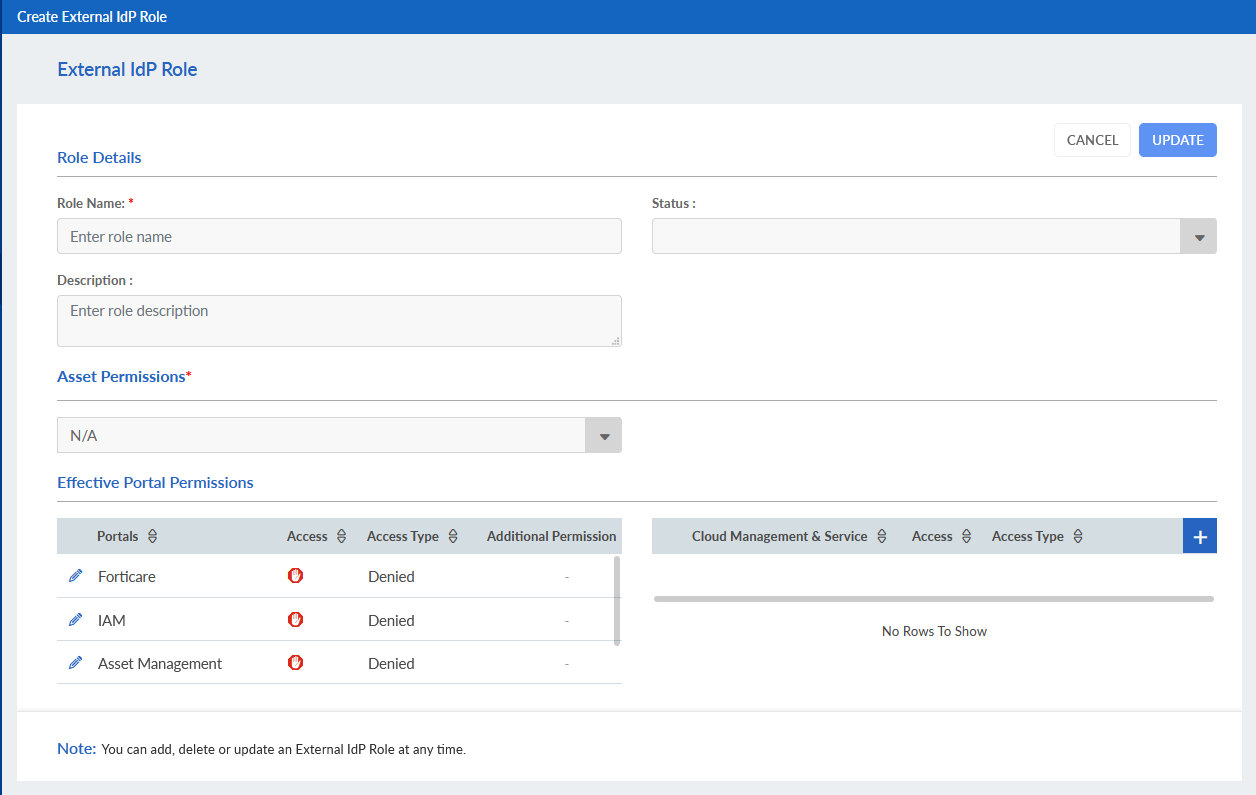Edit the IAM portal permission

[x=75, y=619]
